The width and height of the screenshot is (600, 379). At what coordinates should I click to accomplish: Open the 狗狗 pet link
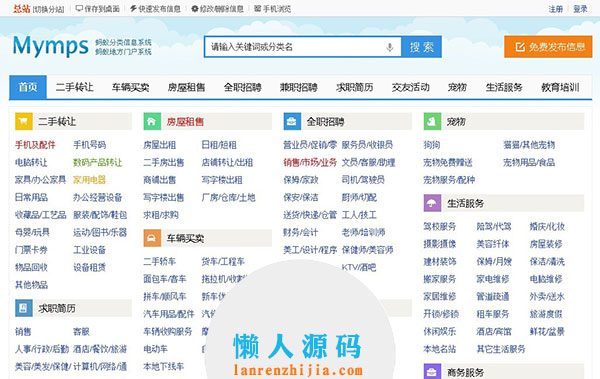pos(432,145)
